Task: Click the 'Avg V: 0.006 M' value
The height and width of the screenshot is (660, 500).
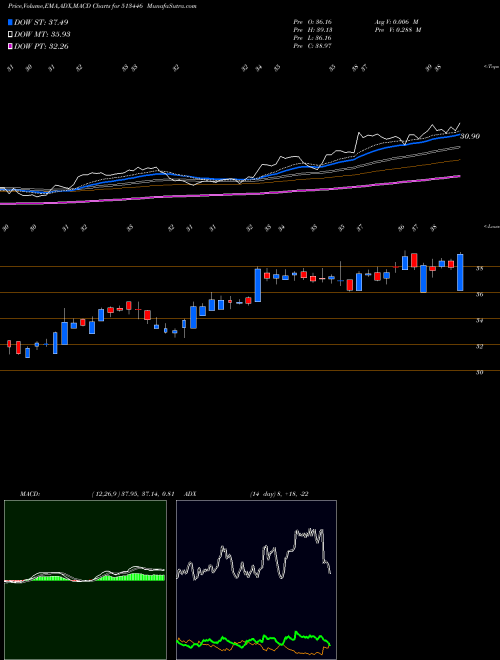Action: pyautogui.click(x=396, y=22)
